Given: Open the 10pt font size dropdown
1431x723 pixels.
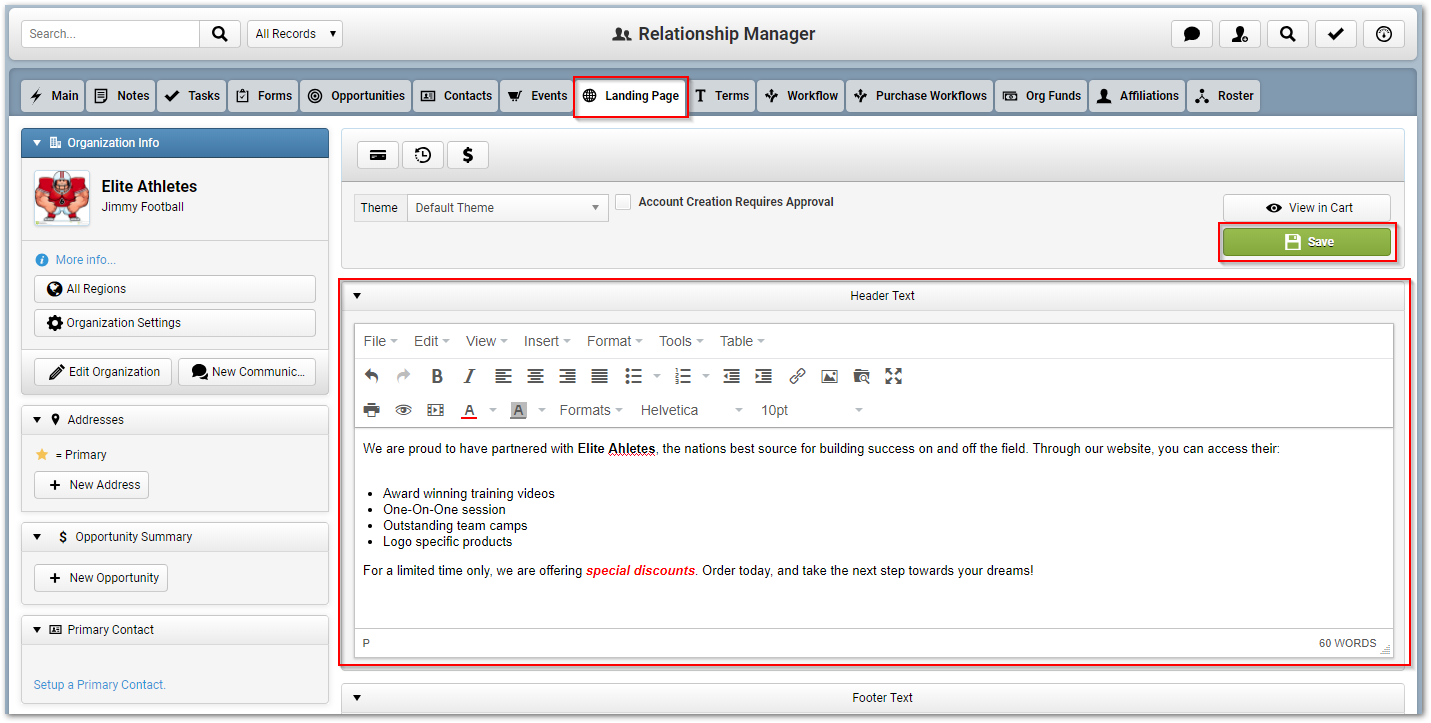Looking at the screenshot, I should [811, 410].
